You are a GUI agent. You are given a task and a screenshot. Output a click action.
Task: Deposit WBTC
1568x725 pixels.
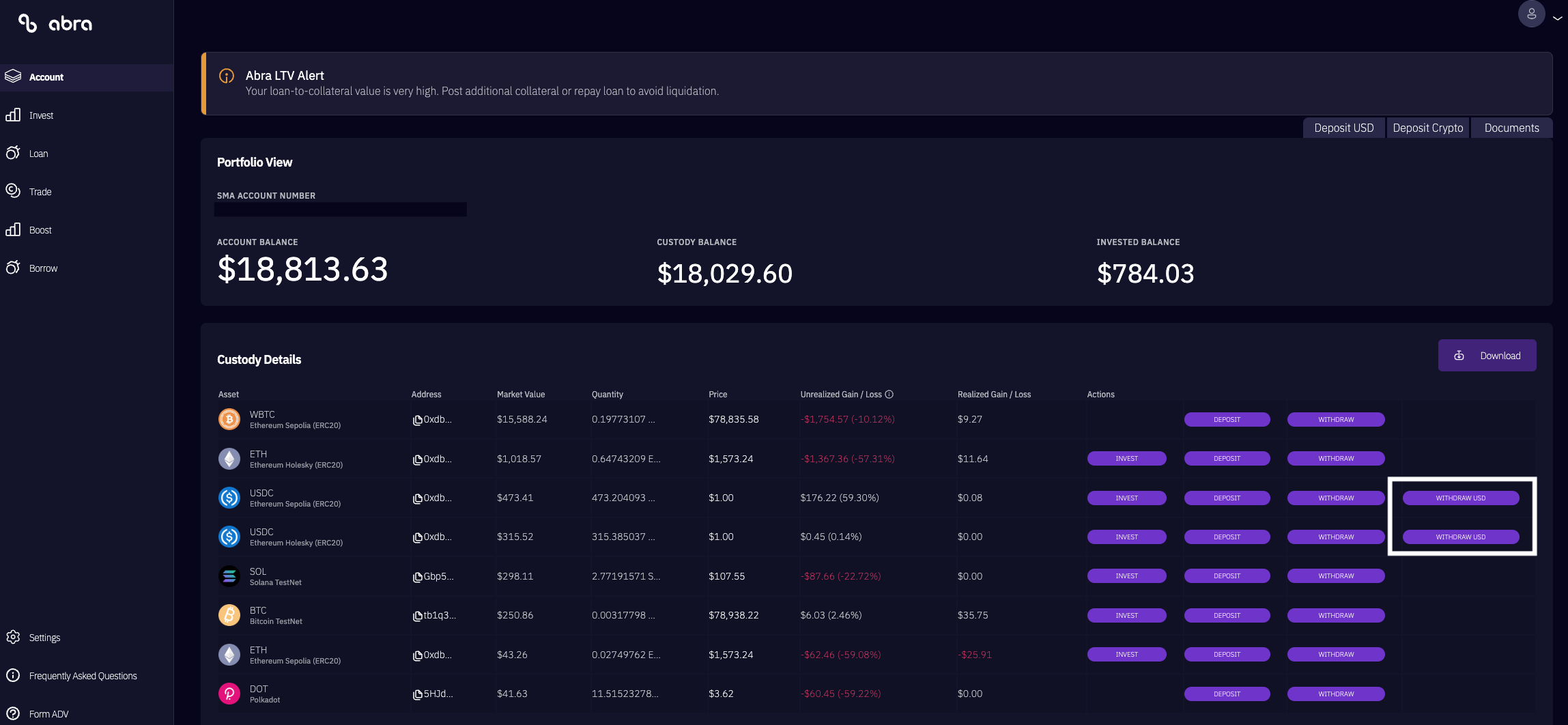1227,419
